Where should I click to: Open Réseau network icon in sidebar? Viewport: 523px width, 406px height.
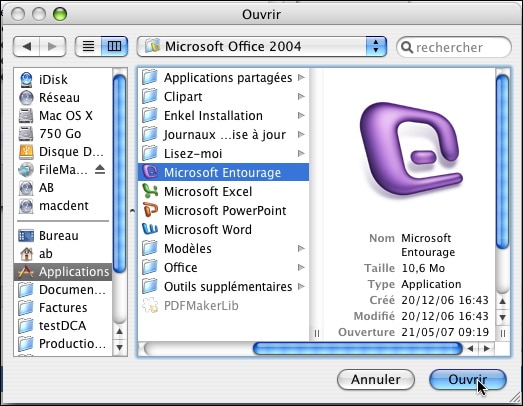click(26, 98)
